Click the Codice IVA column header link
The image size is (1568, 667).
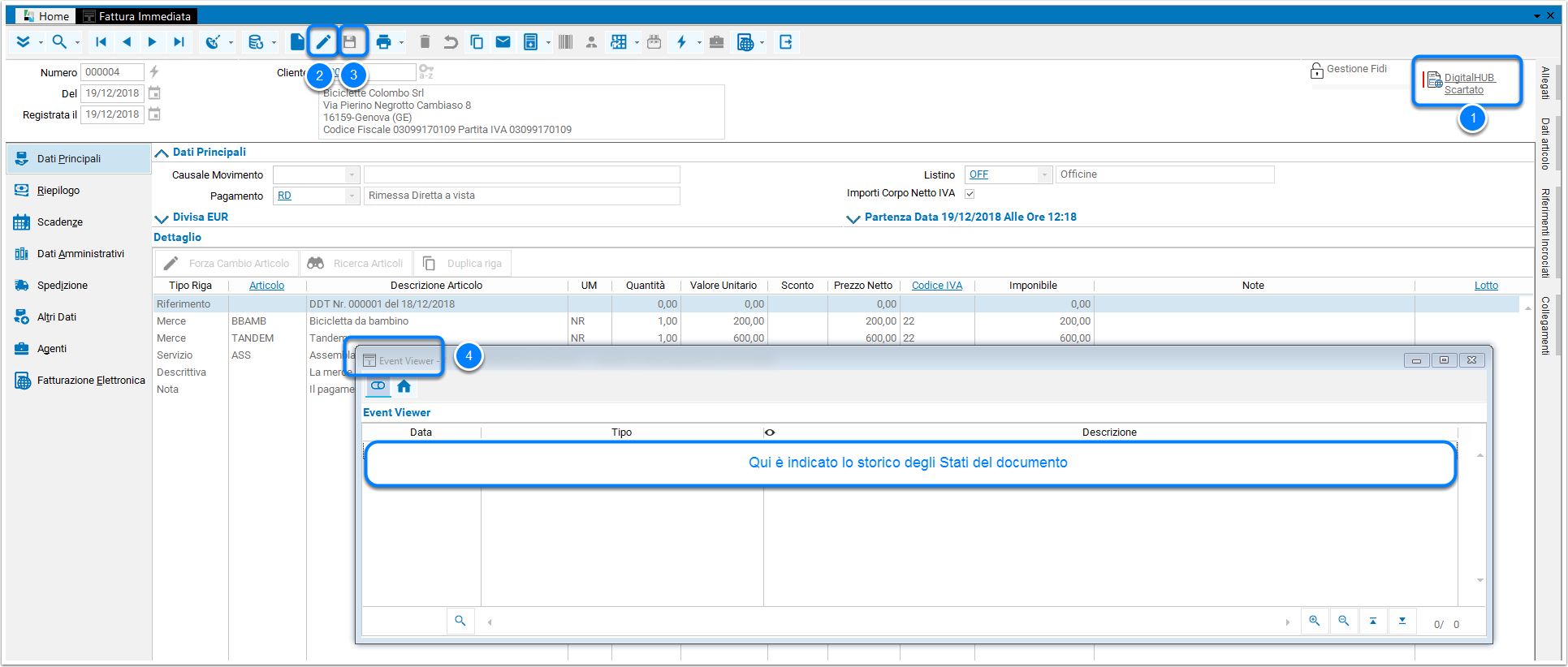tap(936, 286)
